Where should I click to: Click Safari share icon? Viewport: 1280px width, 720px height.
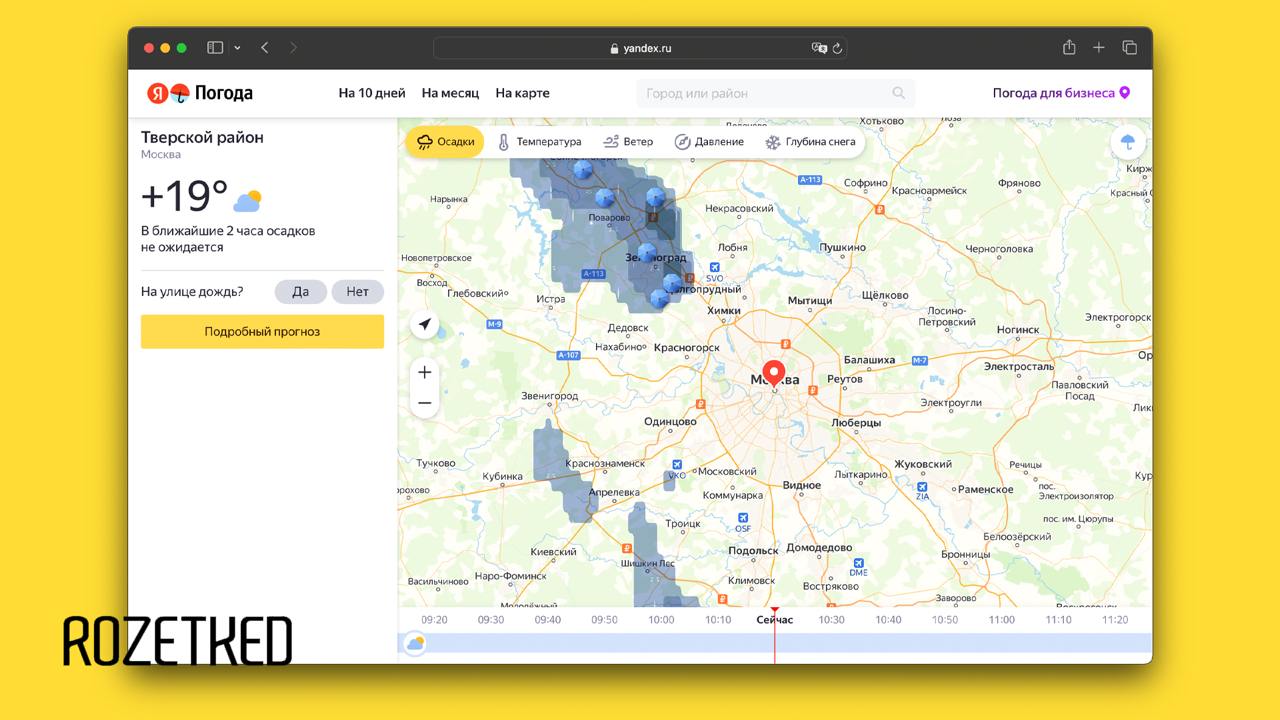pyautogui.click(x=1069, y=48)
